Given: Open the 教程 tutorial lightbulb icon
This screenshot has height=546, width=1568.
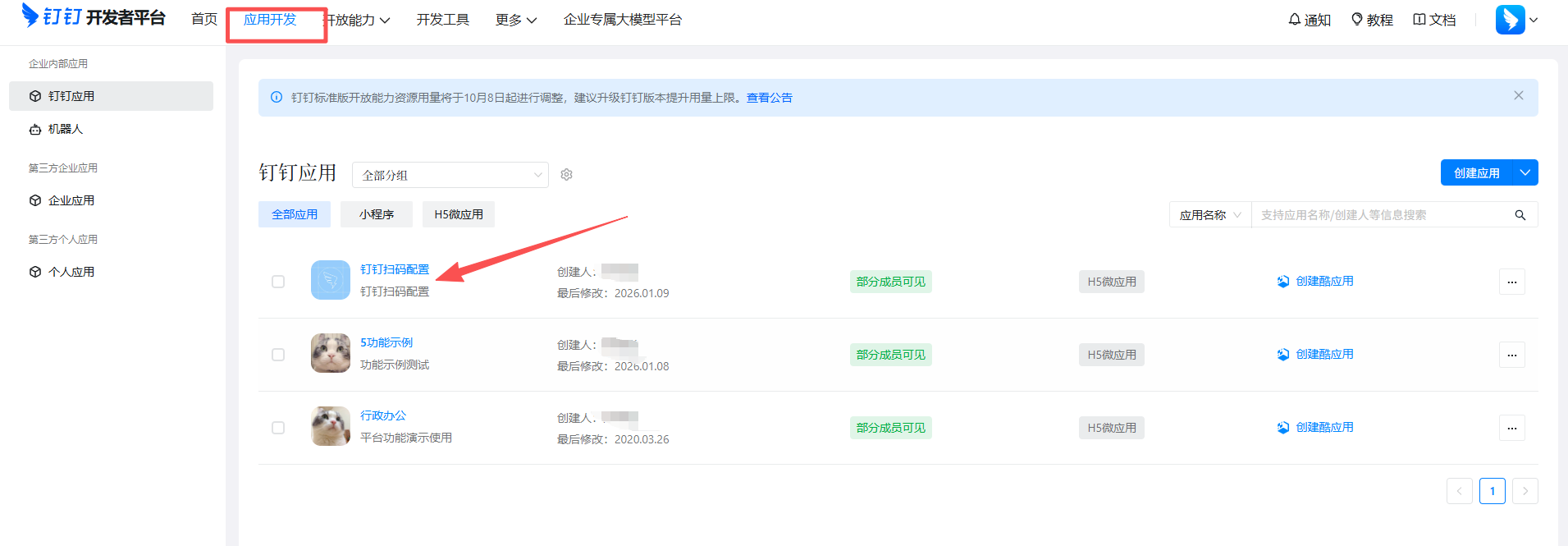Looking at the screenshot, I should click(1372, 20).
